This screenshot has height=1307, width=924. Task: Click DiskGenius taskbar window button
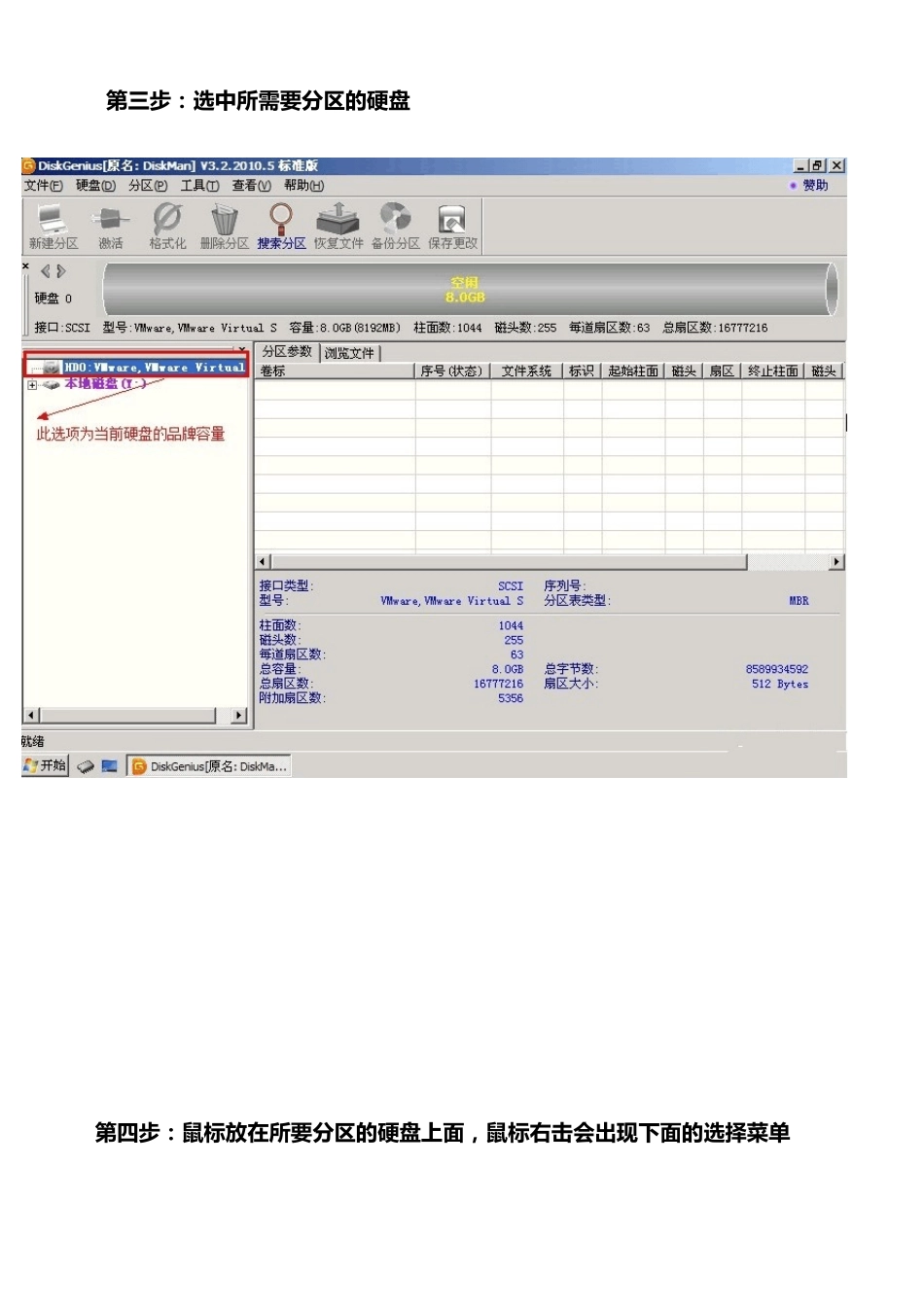[x=210, y=766]
